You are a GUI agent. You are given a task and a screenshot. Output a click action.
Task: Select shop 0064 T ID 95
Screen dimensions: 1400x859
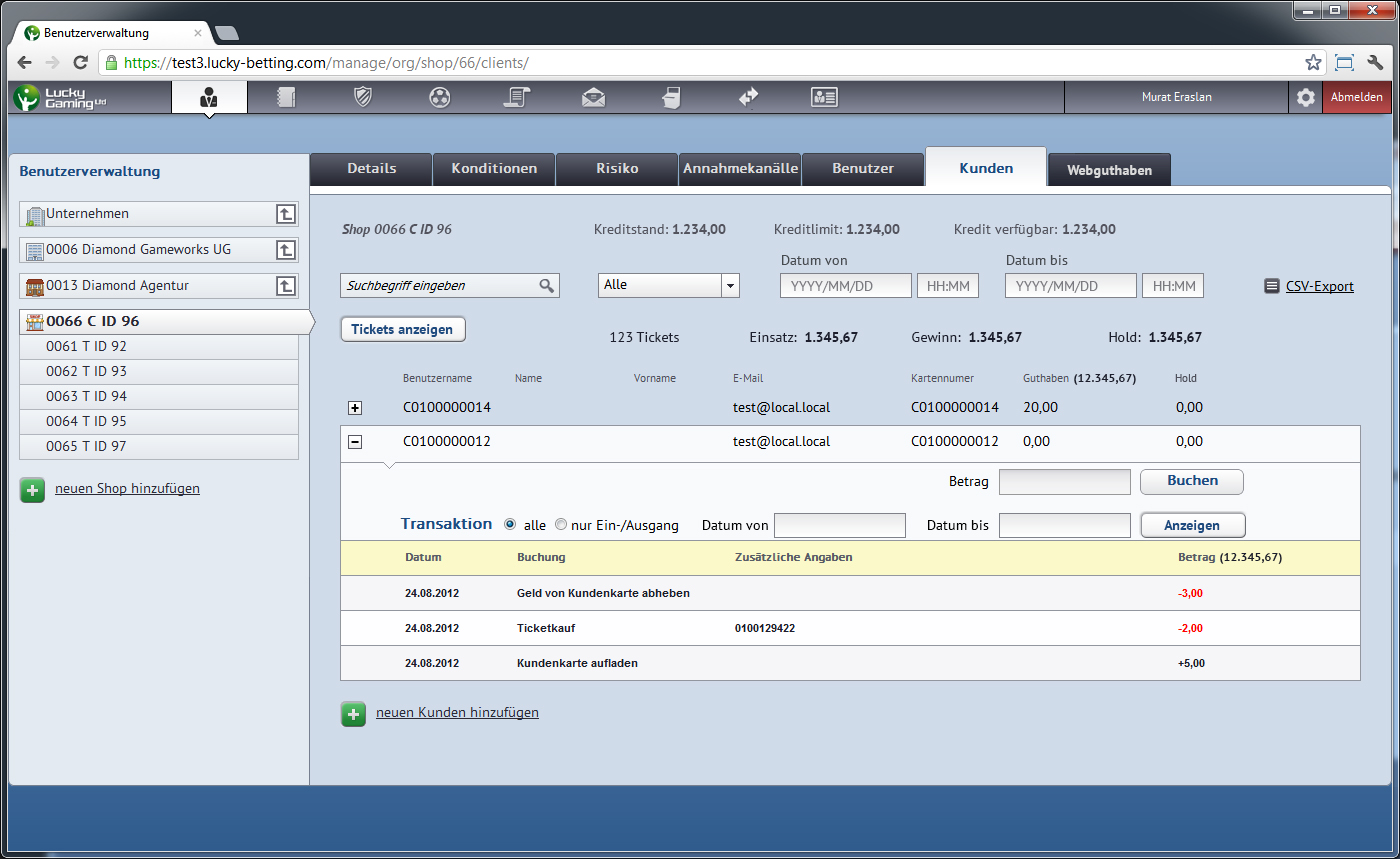point(159,422)
